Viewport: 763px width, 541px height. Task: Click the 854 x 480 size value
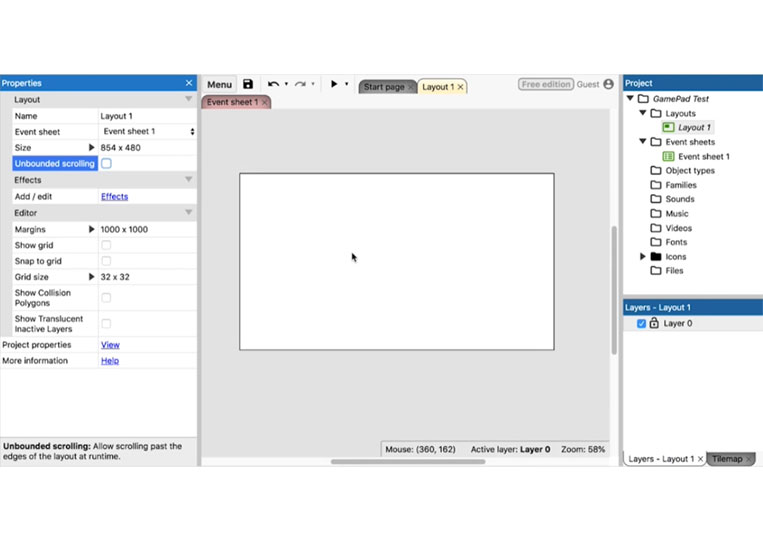[x=120, y=147]
